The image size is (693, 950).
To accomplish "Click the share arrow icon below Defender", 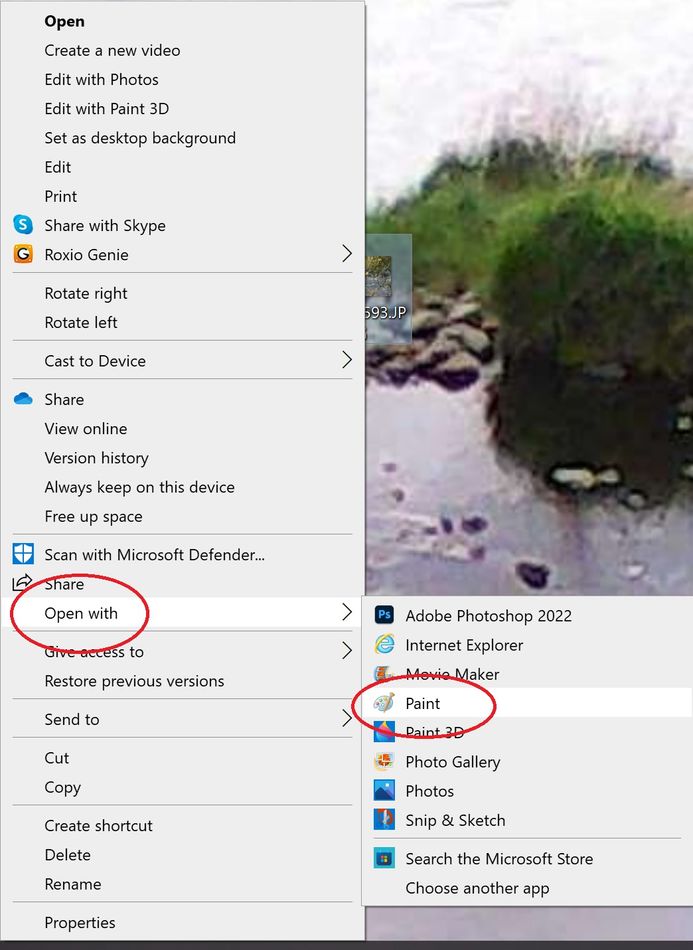I will tap(22, 582).
